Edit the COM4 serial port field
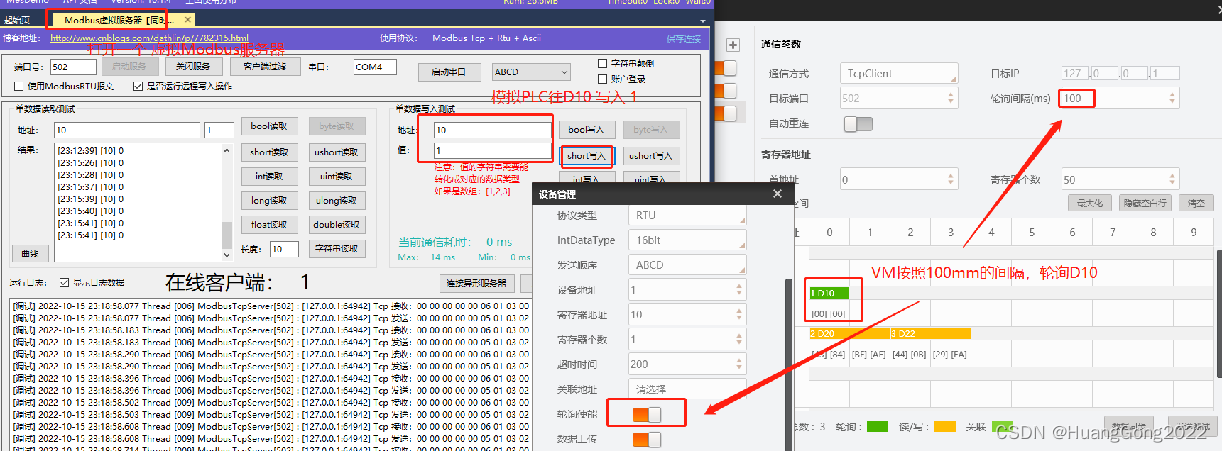Image resolution: width=1222 pixels, height=452 pixels. click(375, 67)
